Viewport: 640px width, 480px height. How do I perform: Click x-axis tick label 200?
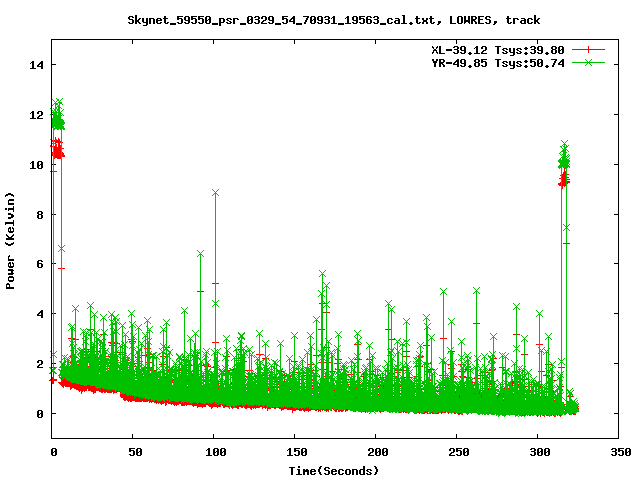pos(378,452)
